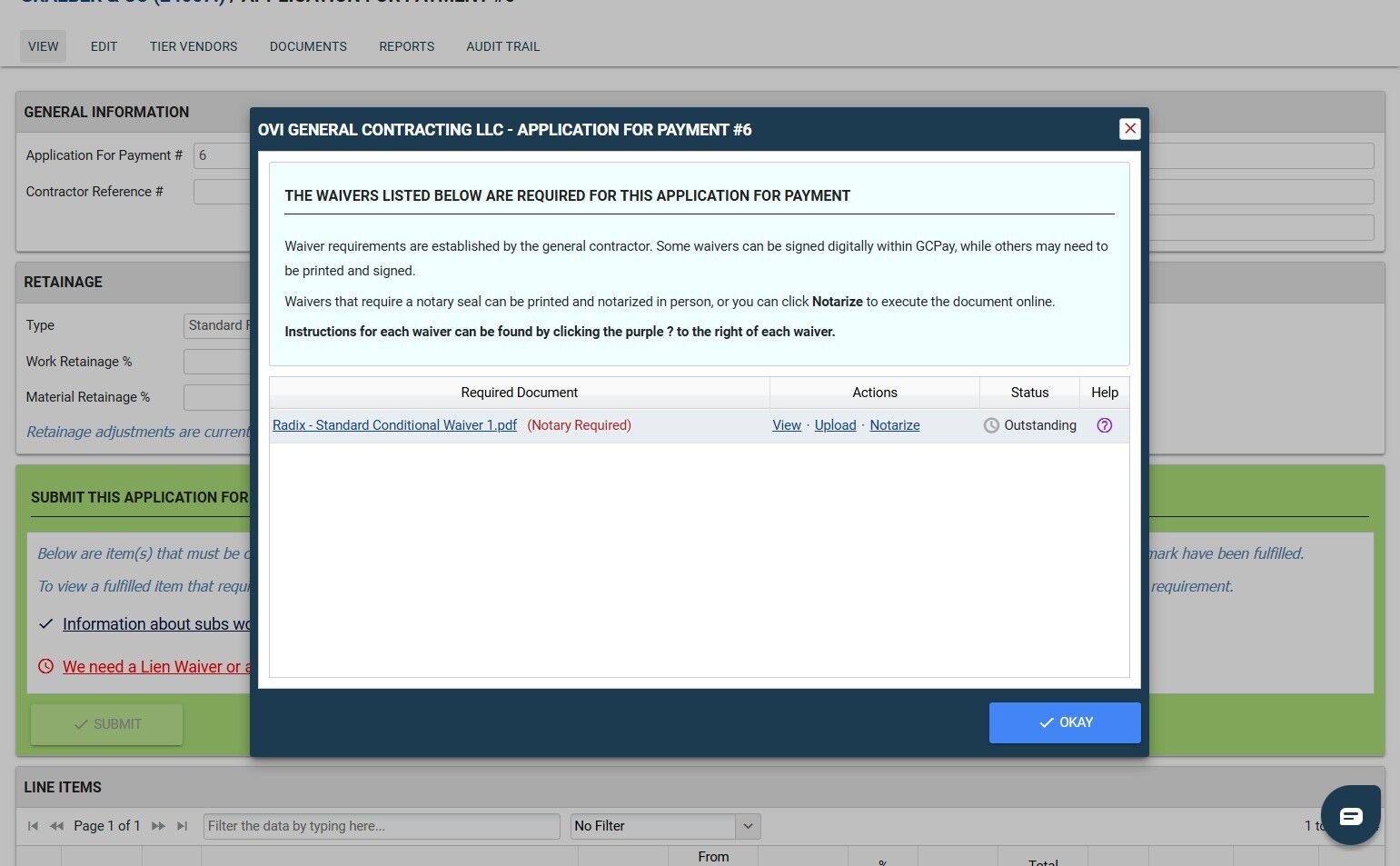
Task: Open Radix - Standard Conditional Waiver 1.pdf
Action: pyautogui.click(x=394, y=425)
